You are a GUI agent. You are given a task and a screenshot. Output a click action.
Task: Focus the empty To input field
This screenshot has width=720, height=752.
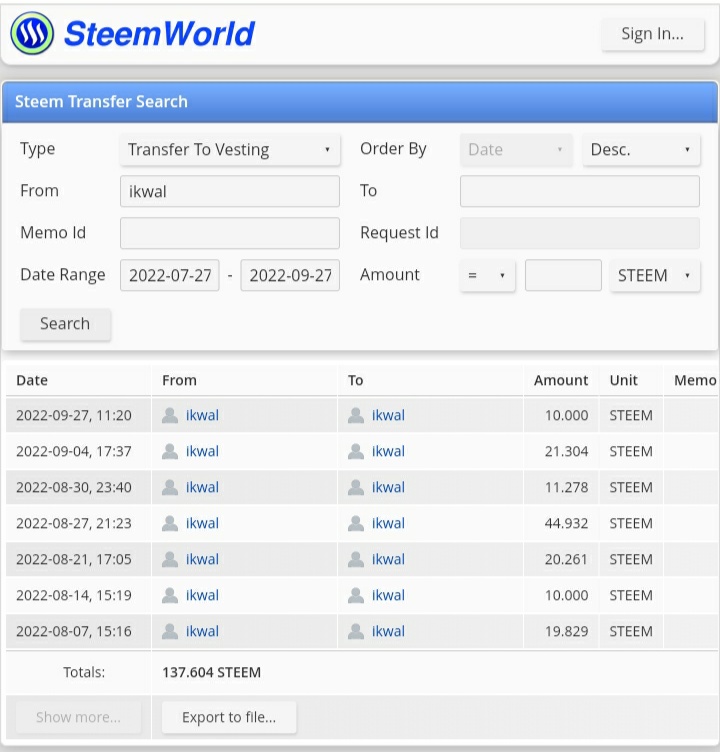pyautogui.click(x=579, y=191)
